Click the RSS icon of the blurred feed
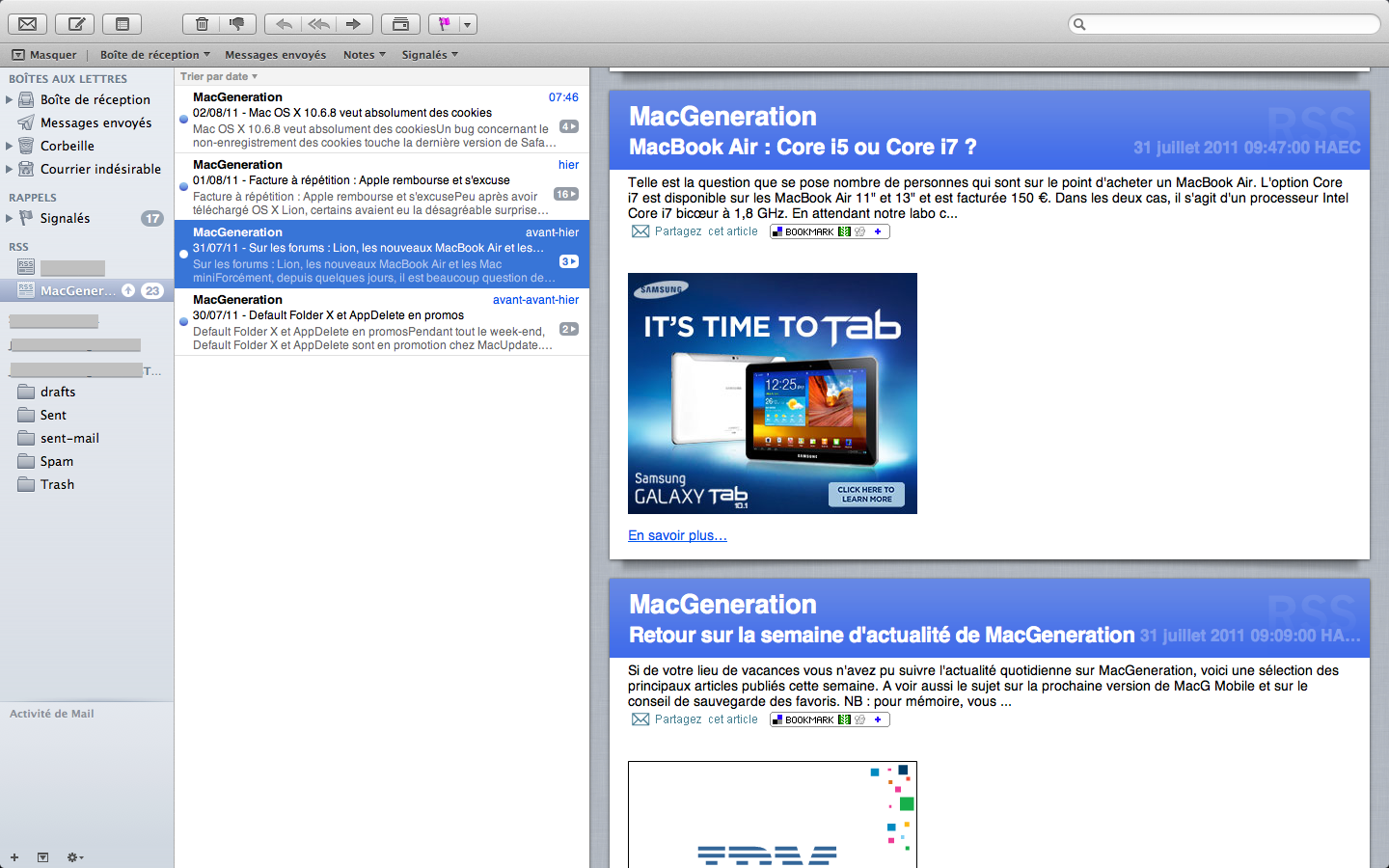The image size is (1389, 868). [26, 267]
